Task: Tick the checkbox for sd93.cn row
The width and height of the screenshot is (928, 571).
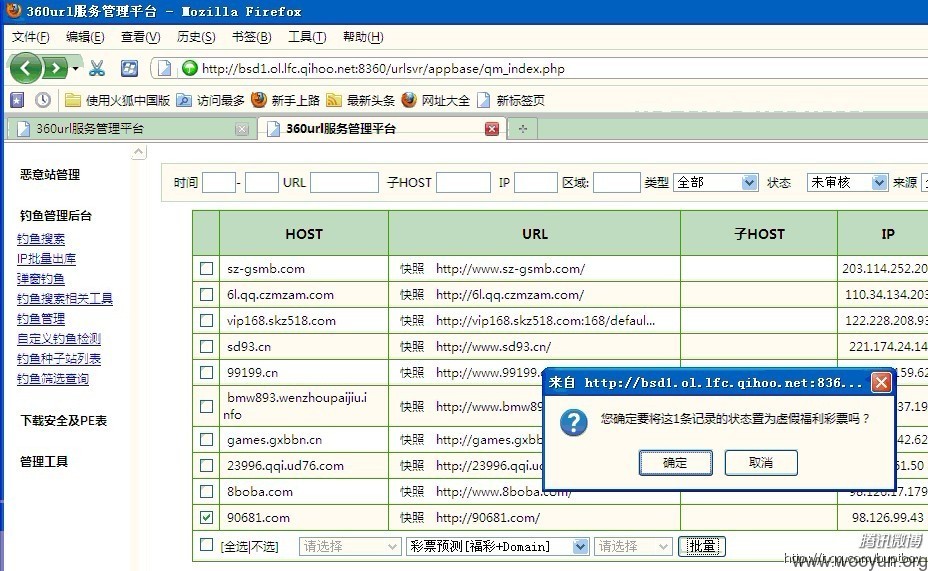Action: point(206,346)
